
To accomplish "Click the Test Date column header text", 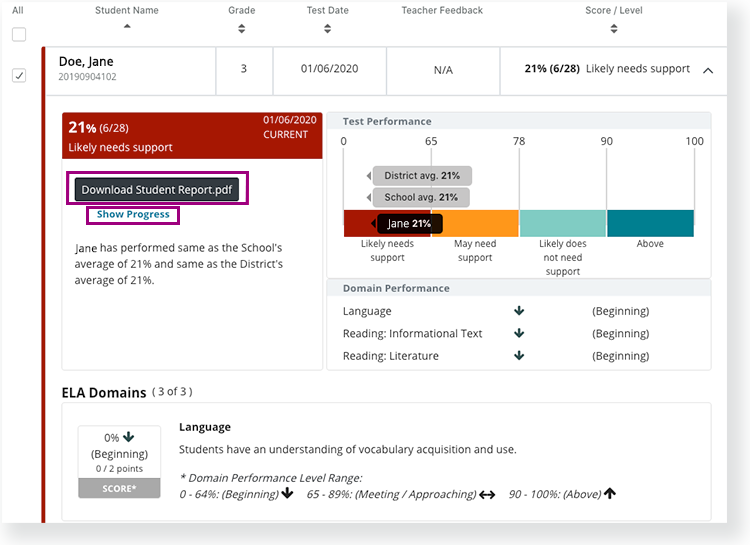I will (328, 11).
